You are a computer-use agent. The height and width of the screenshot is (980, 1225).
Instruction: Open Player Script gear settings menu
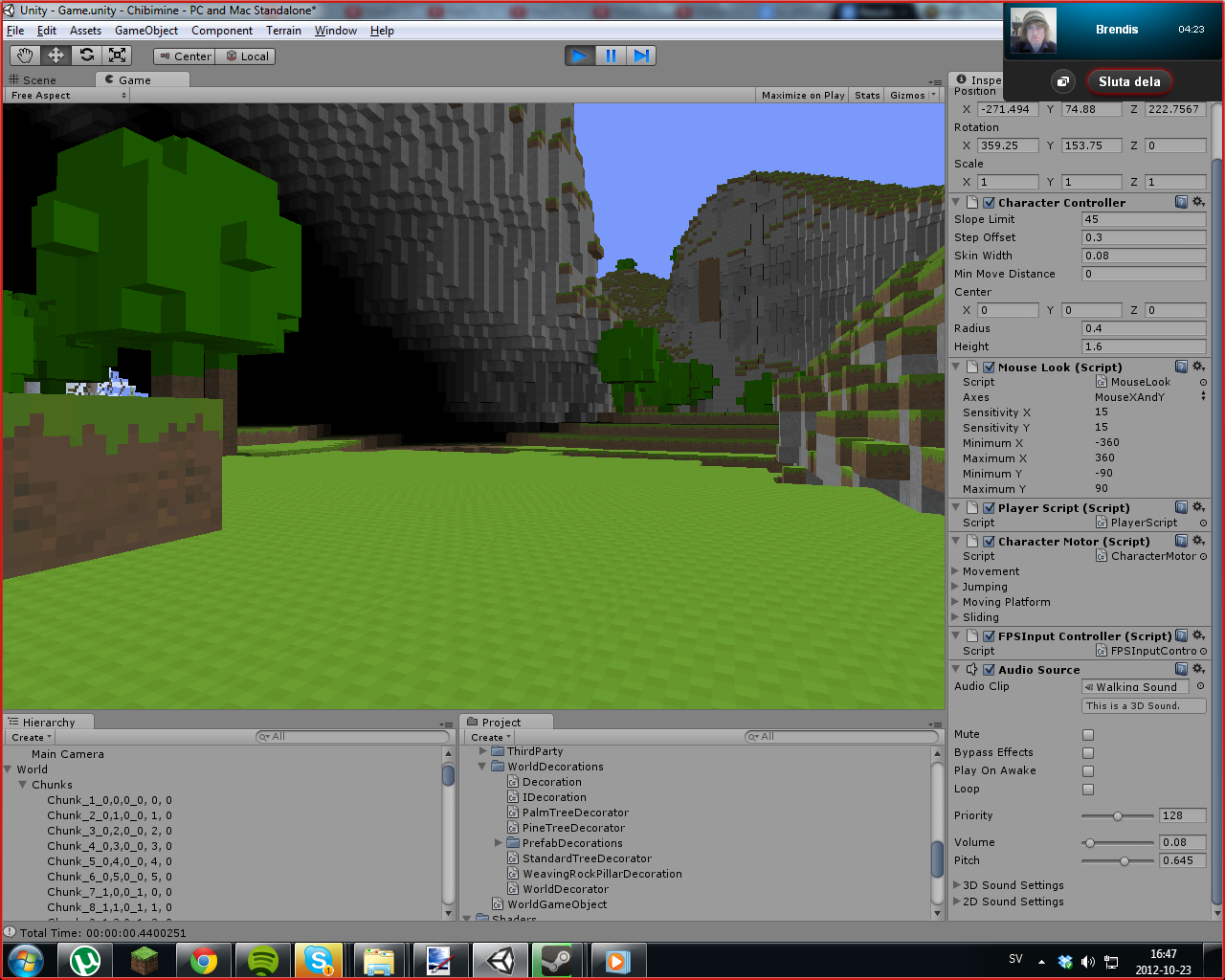[x=1198, y=507]
